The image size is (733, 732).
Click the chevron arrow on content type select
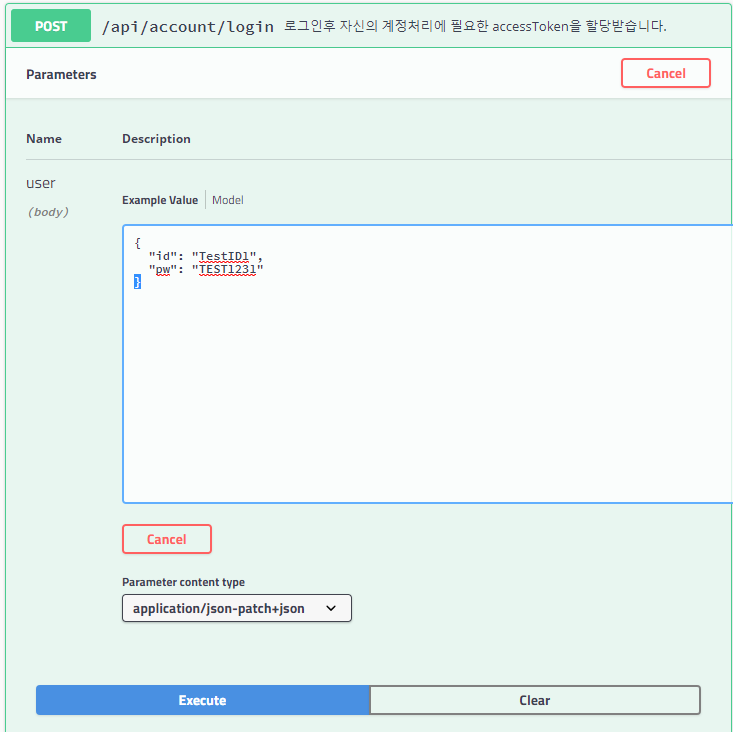331,608
